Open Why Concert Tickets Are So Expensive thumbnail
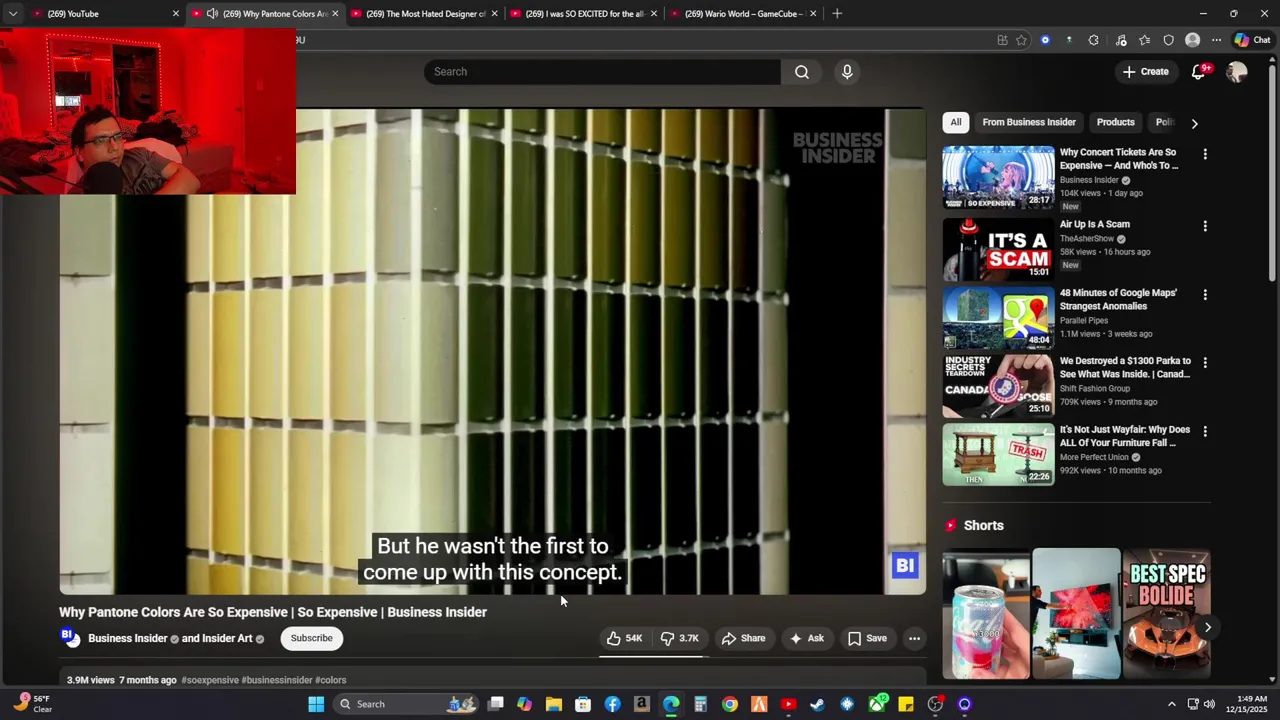The image size is (1280, 720). coord(998,177)
